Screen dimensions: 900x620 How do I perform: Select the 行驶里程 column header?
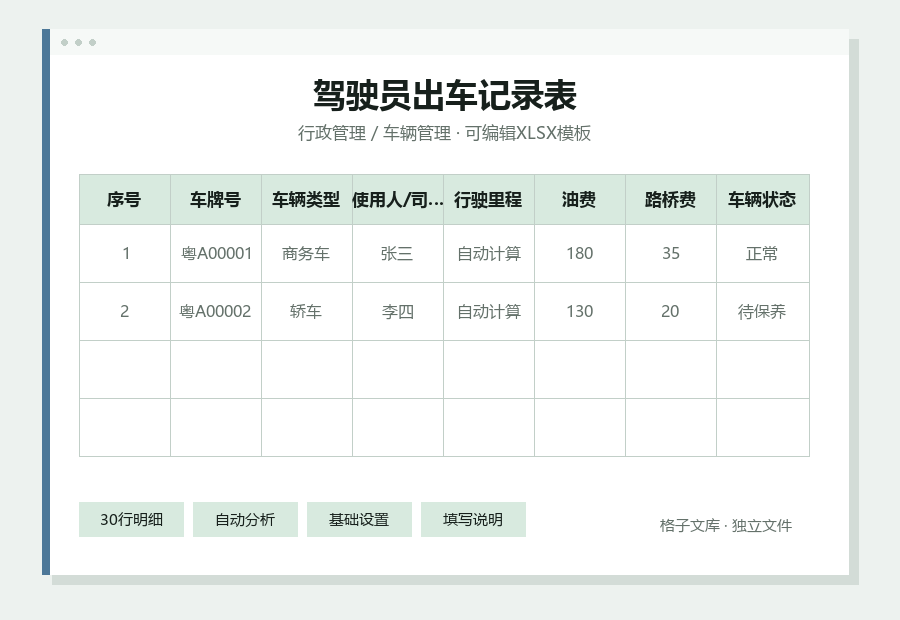pyautogui.click(x=488, y=200)
